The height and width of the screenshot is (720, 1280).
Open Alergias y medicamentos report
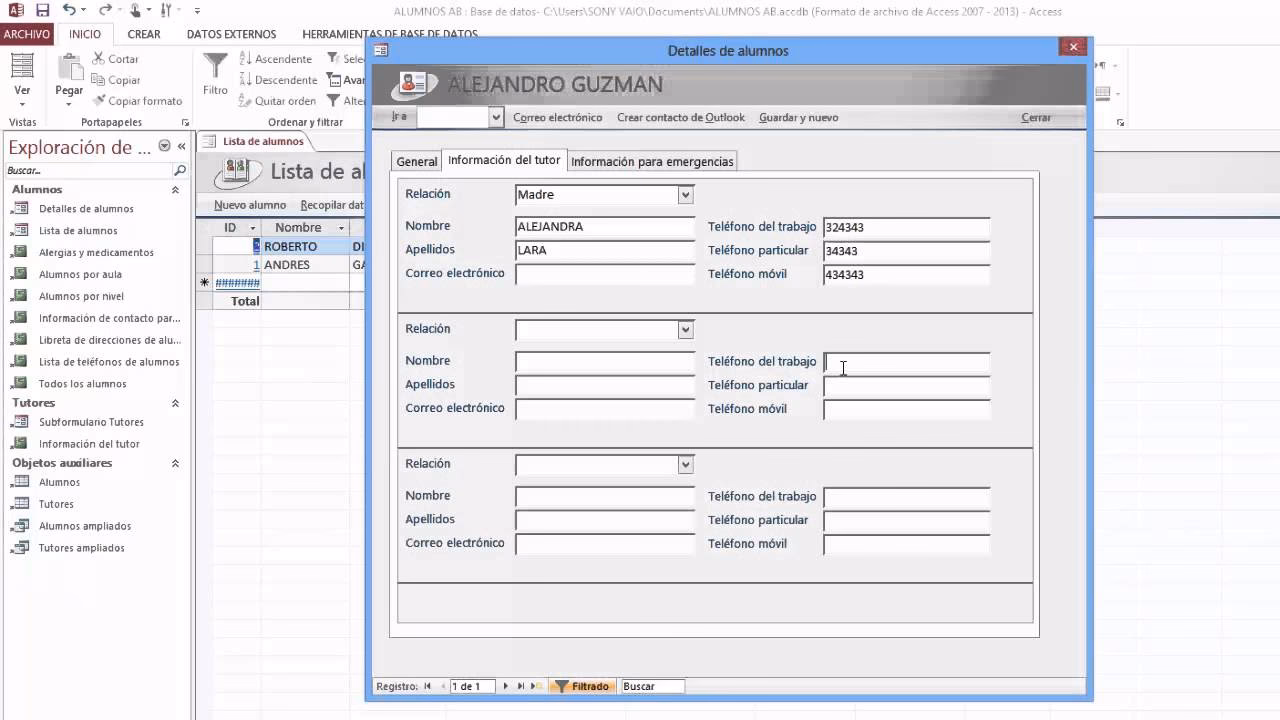tap(96, 253)
